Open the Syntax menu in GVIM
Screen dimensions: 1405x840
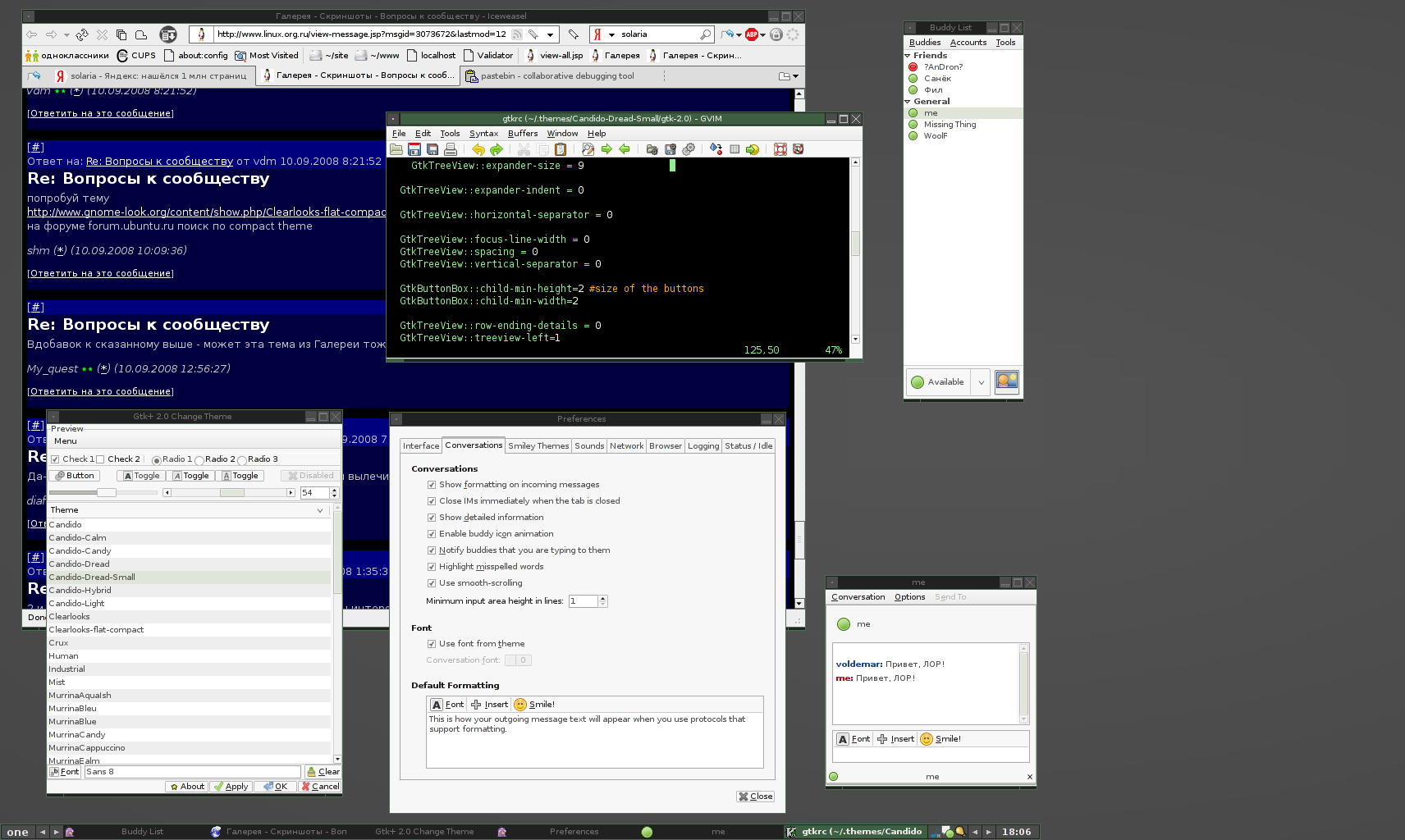(483, 134)
